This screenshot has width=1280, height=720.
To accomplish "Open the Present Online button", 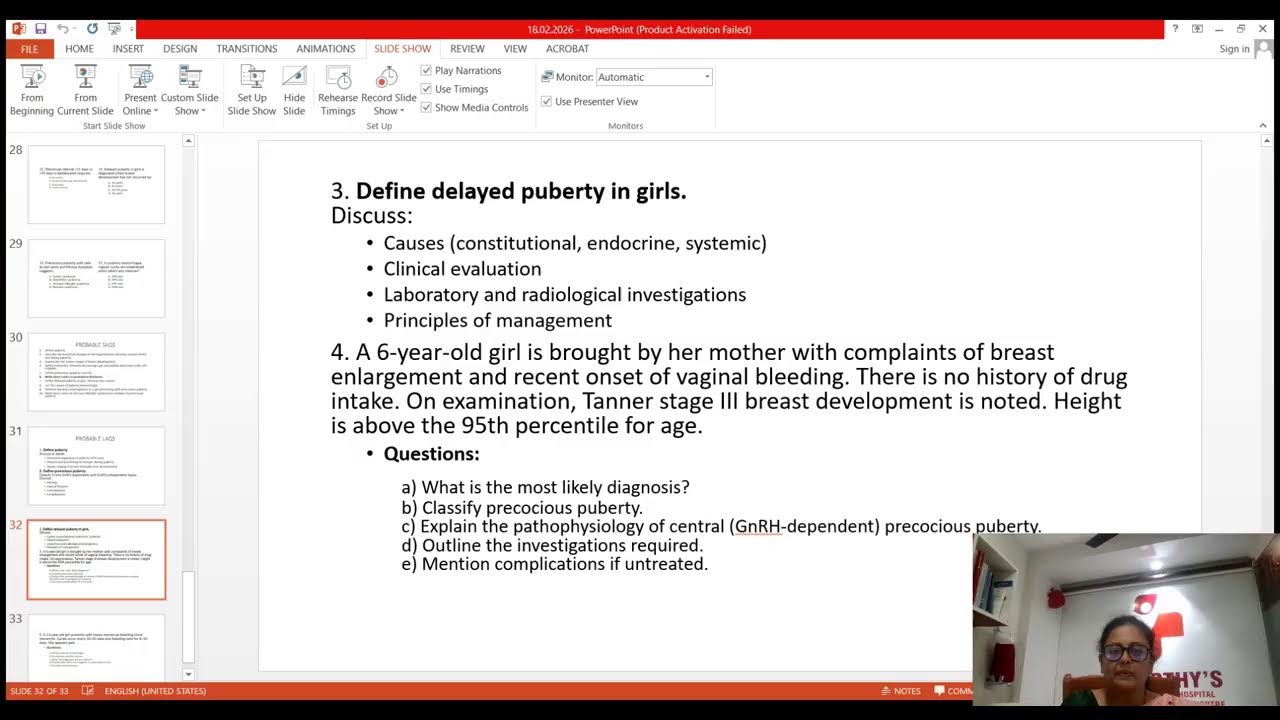I will (x=140, y=90).
